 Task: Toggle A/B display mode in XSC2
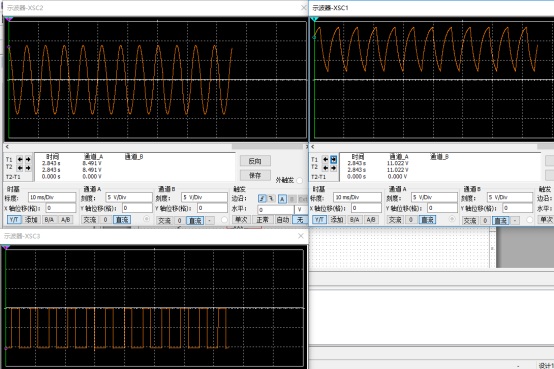click(65, 219)
